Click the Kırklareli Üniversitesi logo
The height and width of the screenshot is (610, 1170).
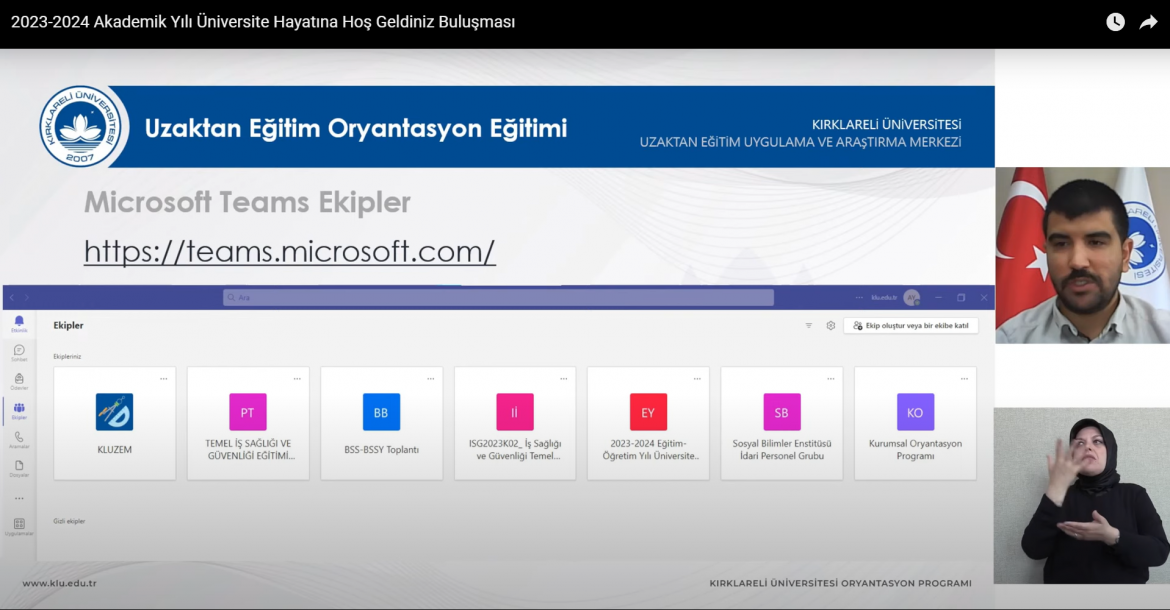click(81, 126)
